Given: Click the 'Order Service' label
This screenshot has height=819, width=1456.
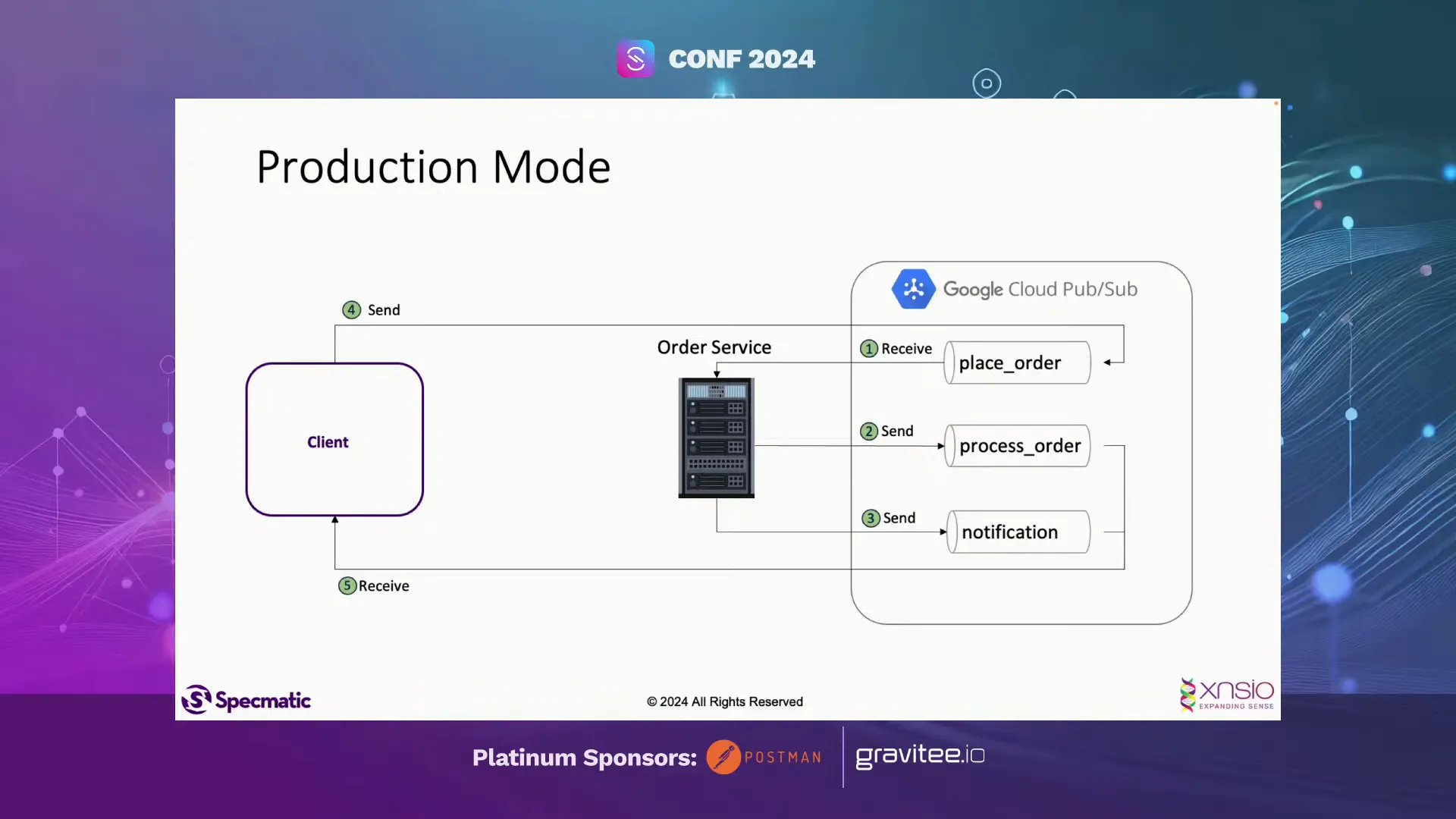Looking at the screenshot, I should [714, 347].
